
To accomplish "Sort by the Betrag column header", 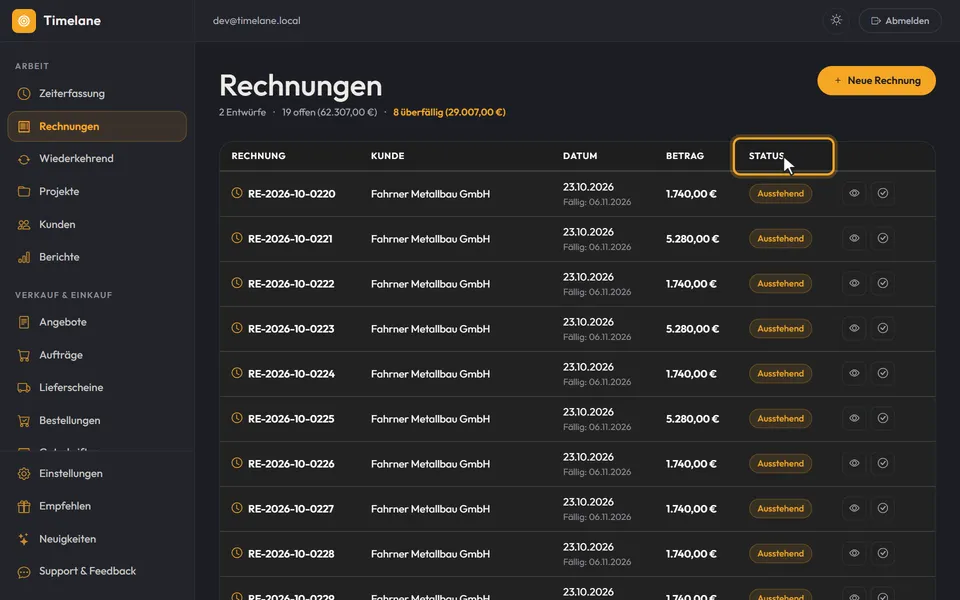I will tap(684, 156).
